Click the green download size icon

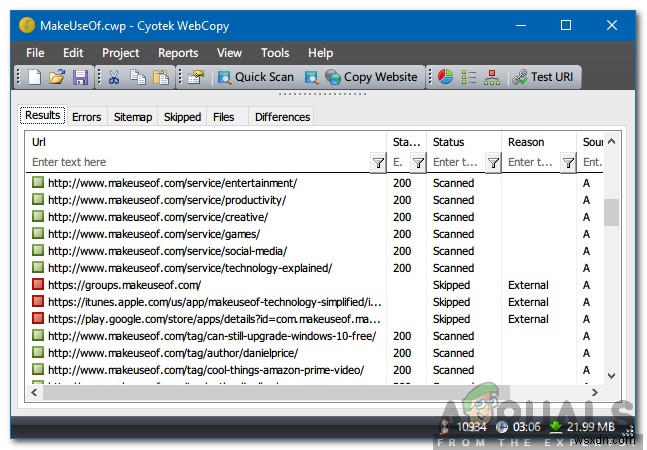(556, 427)
